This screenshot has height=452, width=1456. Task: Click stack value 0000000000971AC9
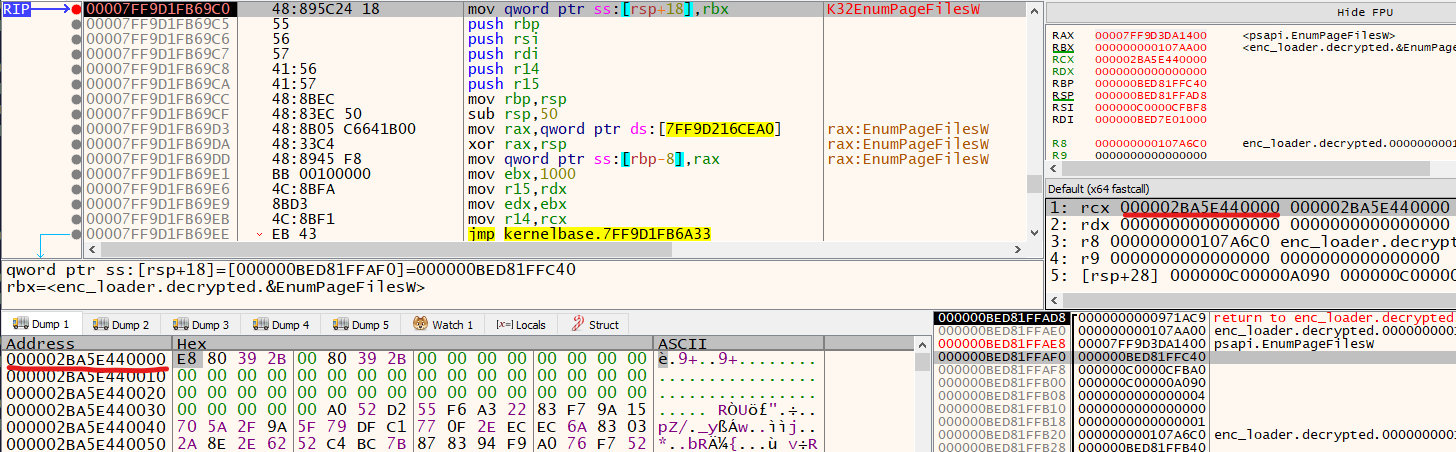coord(1140,317)
